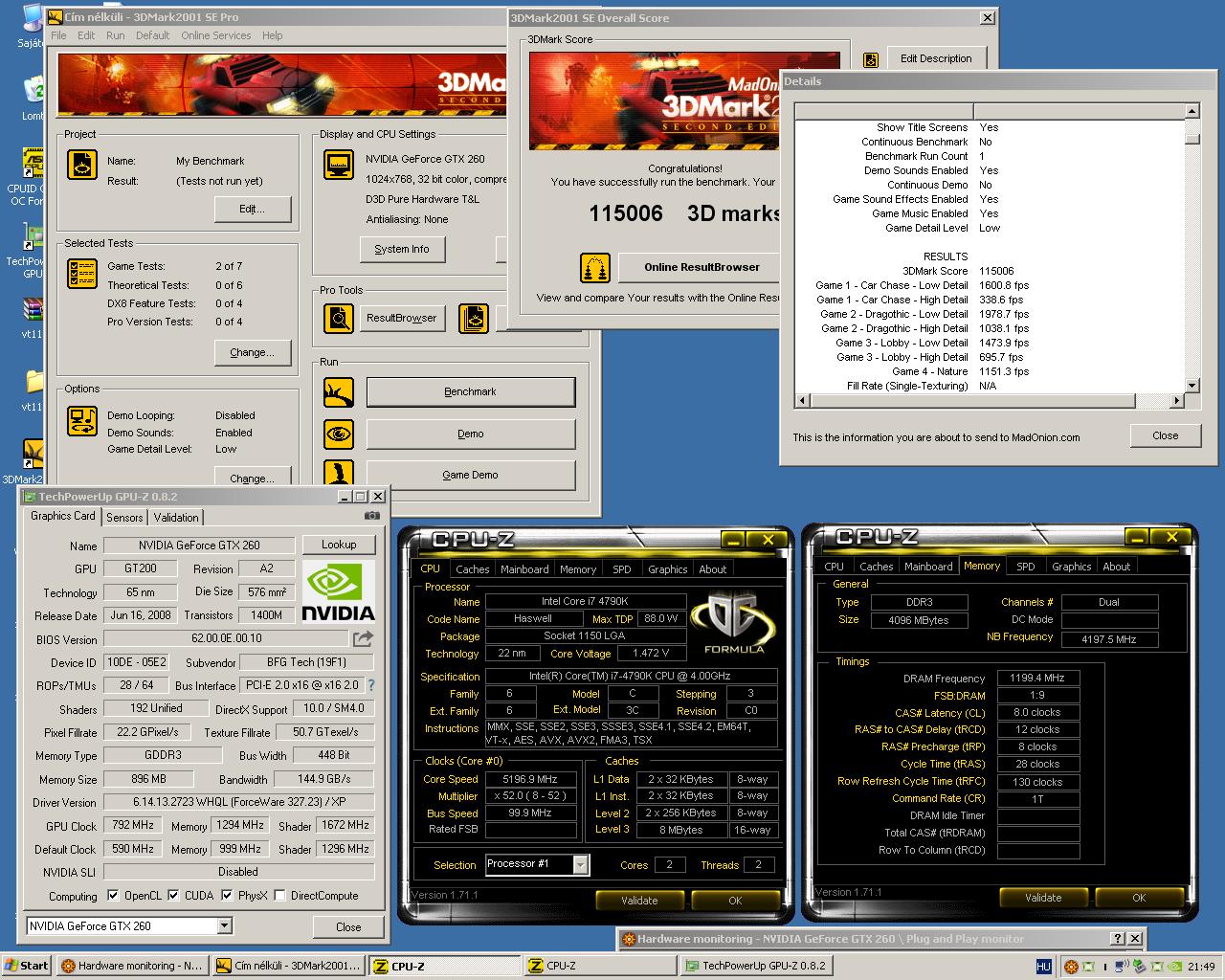Open the 3DMark2001 desktop shortcut

[32, 454]
